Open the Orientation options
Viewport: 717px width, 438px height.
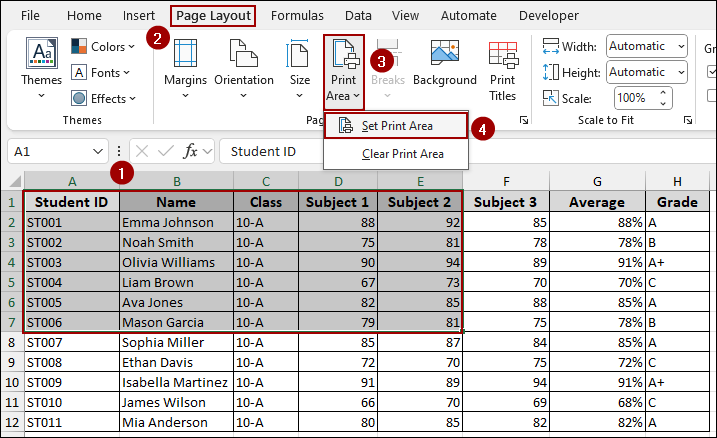click(x=243, y=66)
